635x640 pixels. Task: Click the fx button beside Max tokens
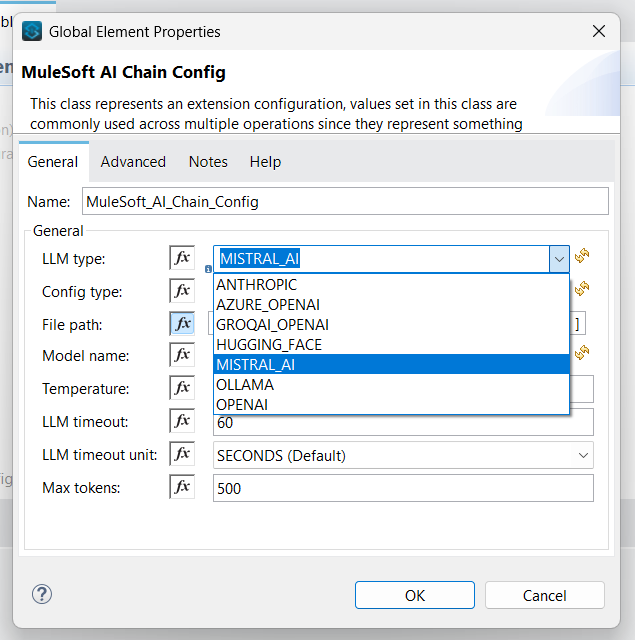tap(182, 487)
